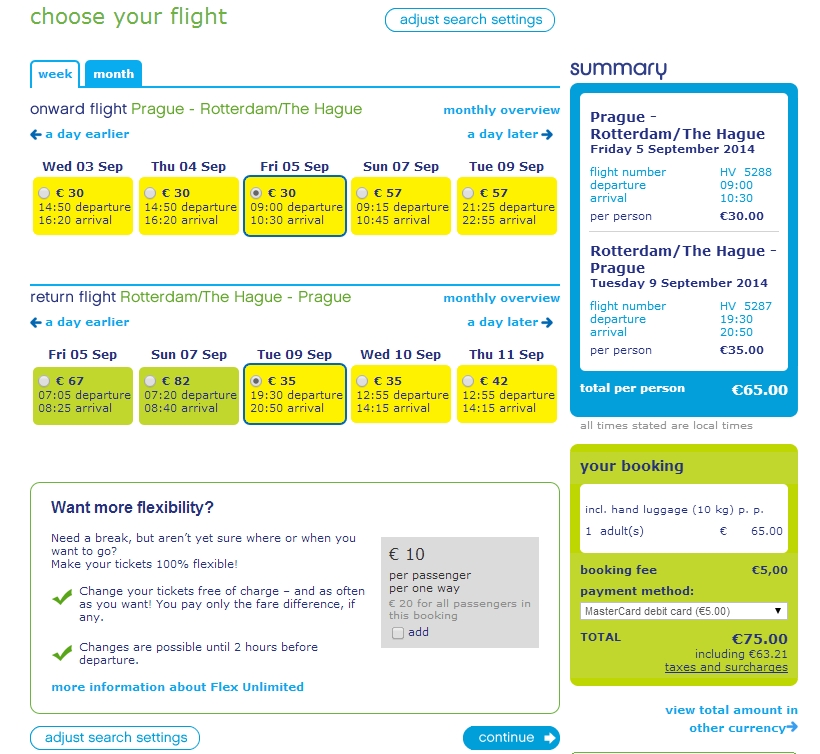The image size is (820, 754).
Task: Open the taxes and surcharges link
Action: click(726, 667)
